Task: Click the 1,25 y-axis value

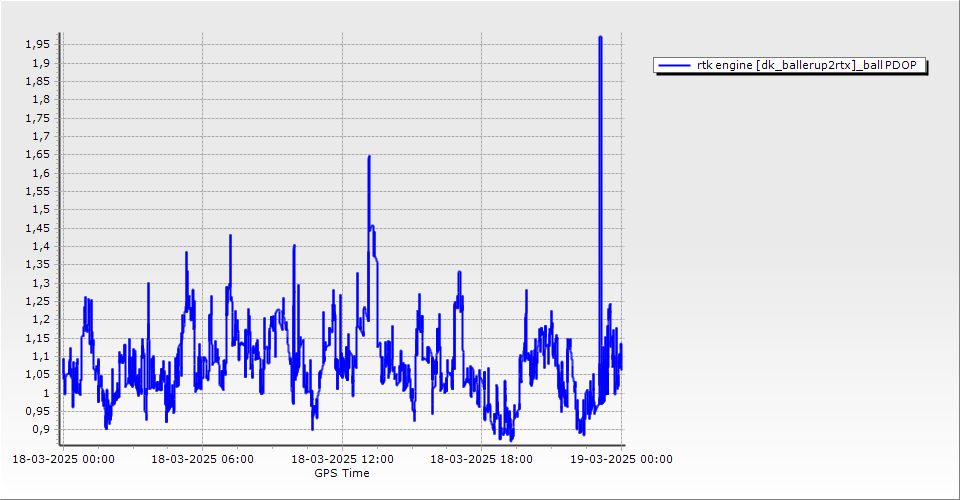Action: click(x=37, y=301)
